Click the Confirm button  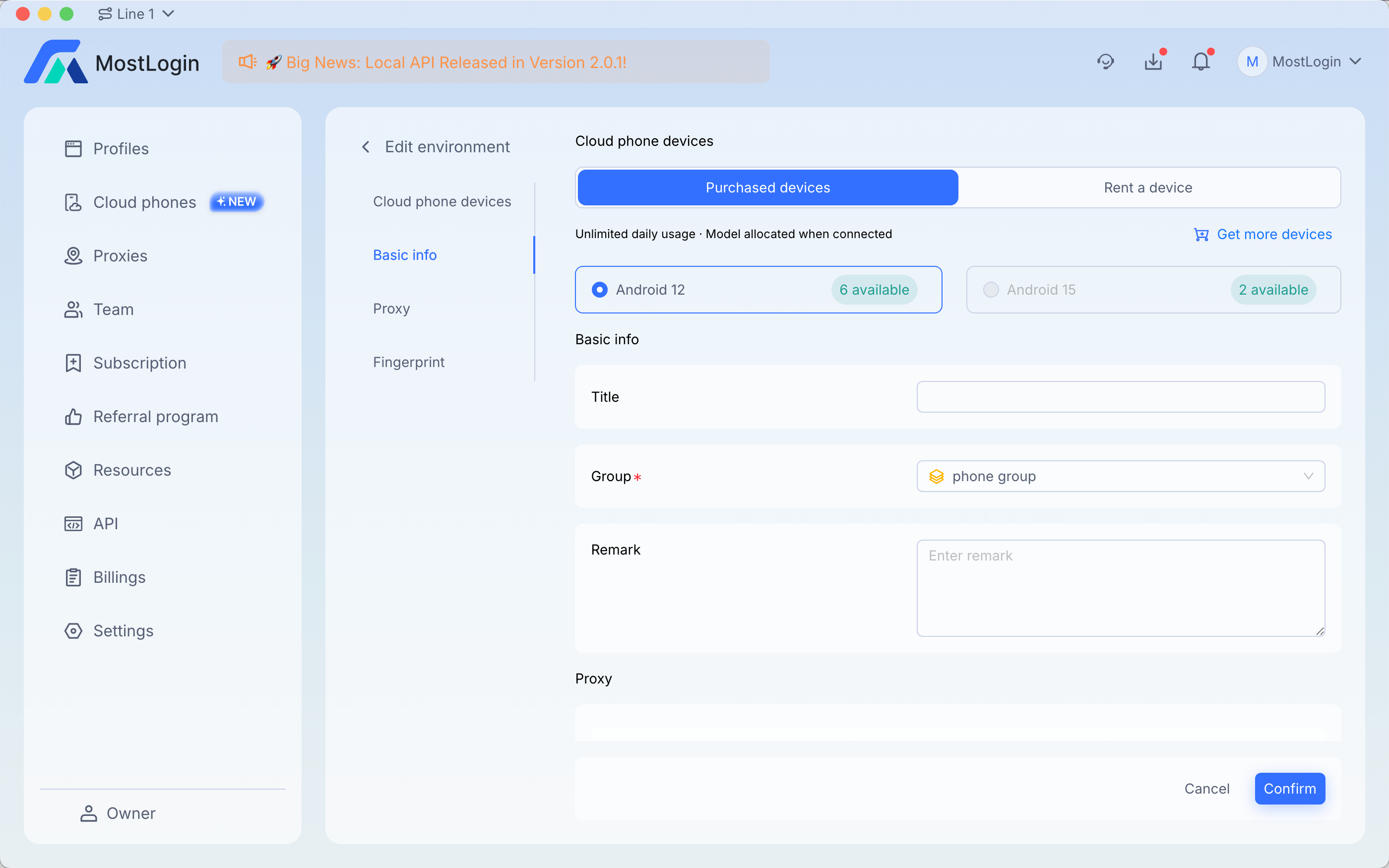(1290, 789)
